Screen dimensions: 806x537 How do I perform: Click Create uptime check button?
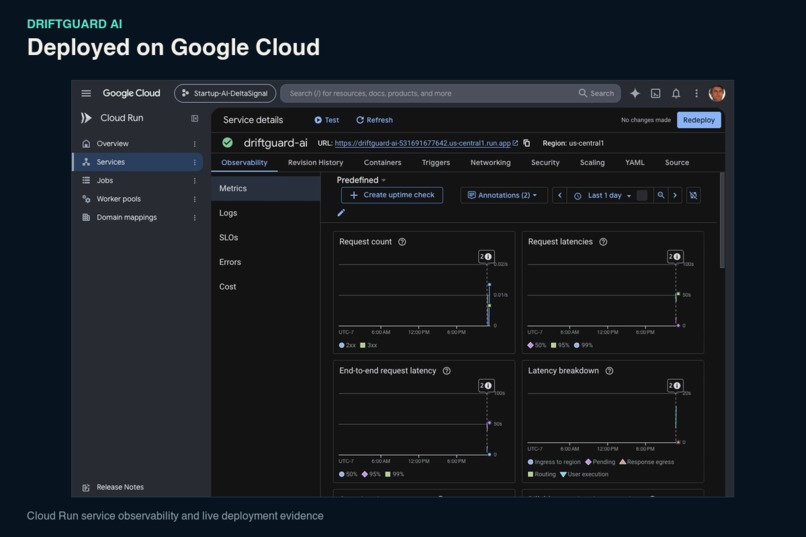(392, 195)
